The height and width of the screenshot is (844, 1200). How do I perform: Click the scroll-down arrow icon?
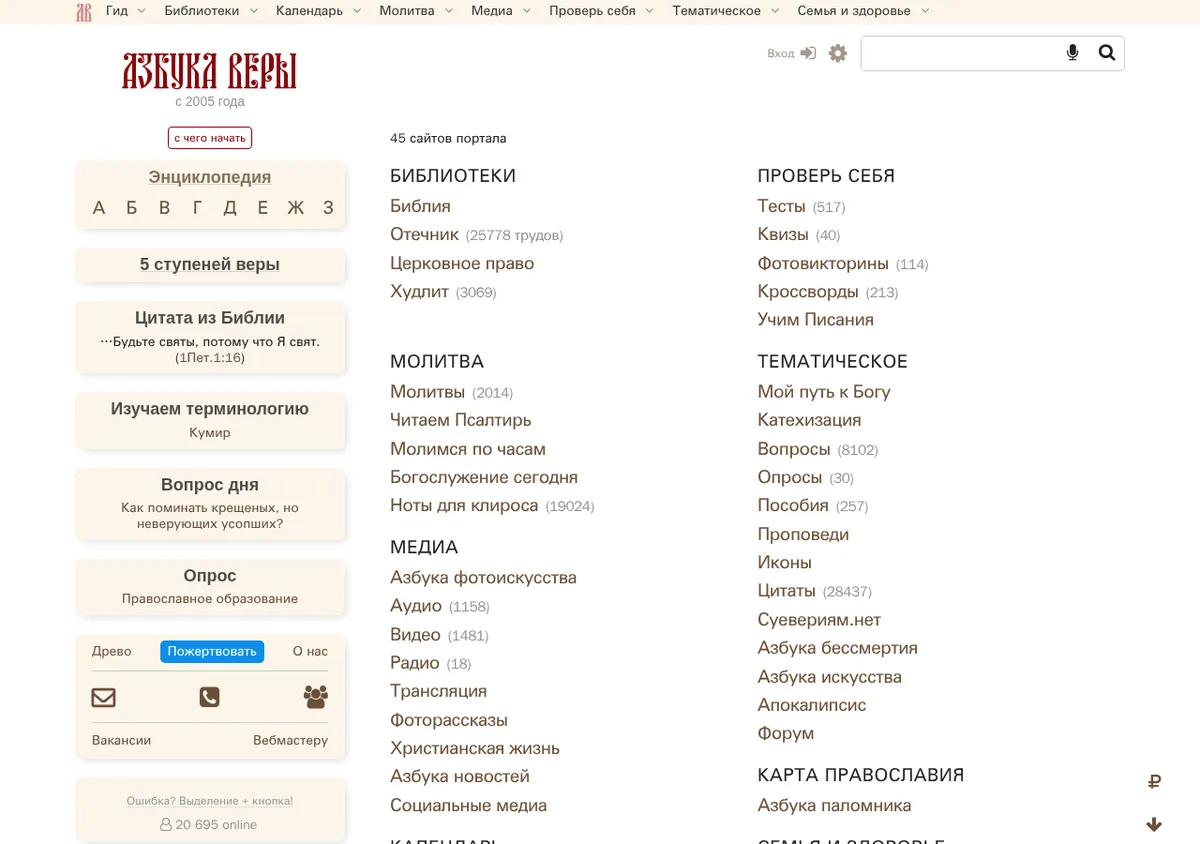click(1154, 825)
